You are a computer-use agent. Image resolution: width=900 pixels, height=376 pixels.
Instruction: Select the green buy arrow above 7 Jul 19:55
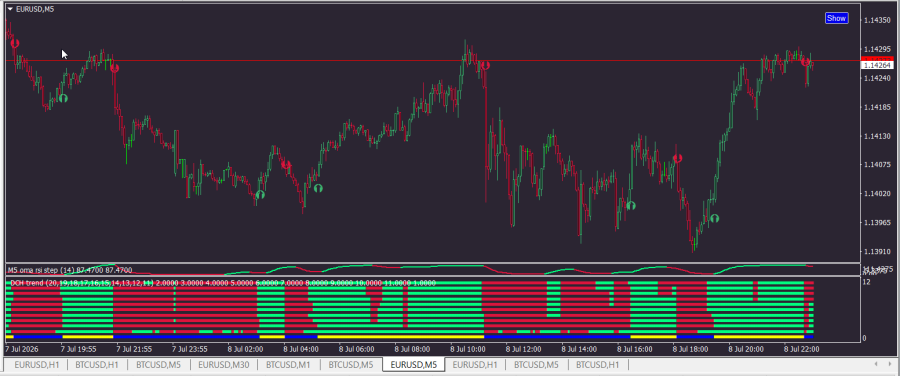tap(63, 98)
